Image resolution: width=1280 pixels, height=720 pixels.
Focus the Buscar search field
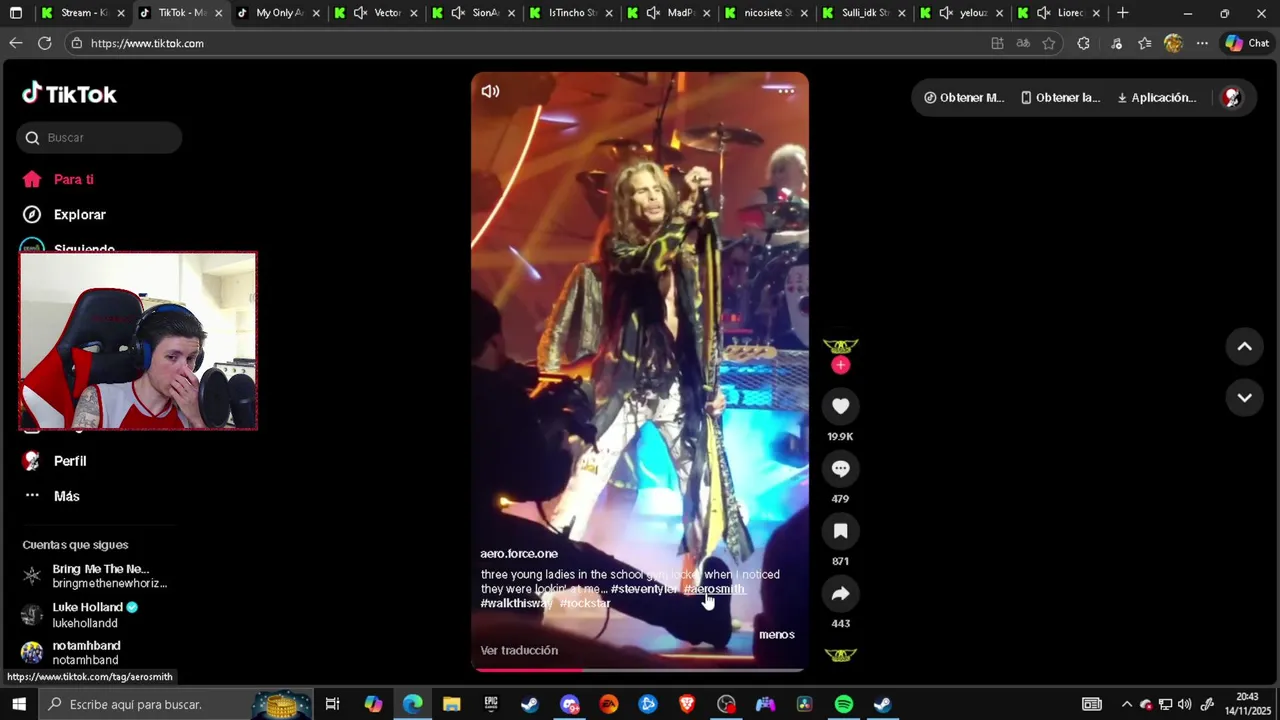pyautogui.click(x=99, y=138)
